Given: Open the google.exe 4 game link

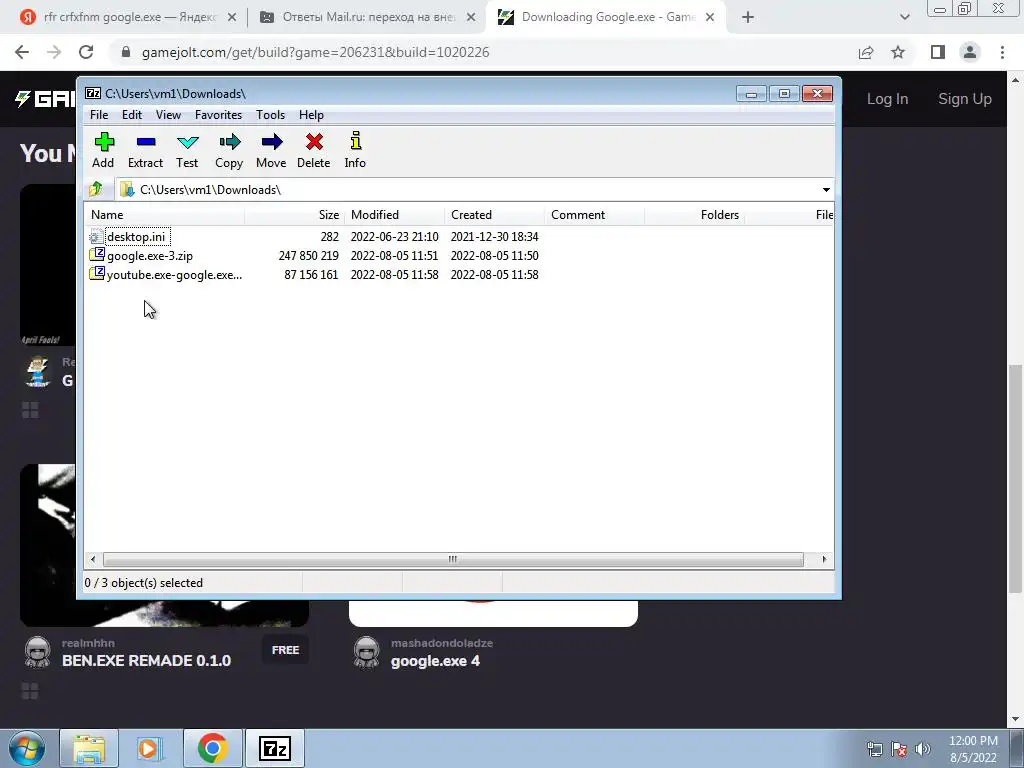Looking at the screenshot, I should pos(435,662).
